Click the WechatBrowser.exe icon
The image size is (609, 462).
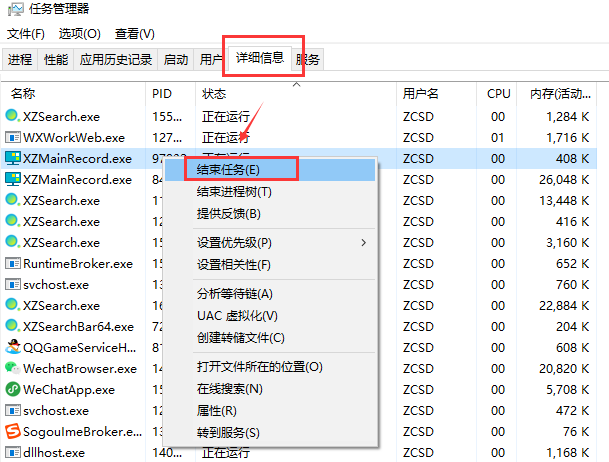(12, 368)
